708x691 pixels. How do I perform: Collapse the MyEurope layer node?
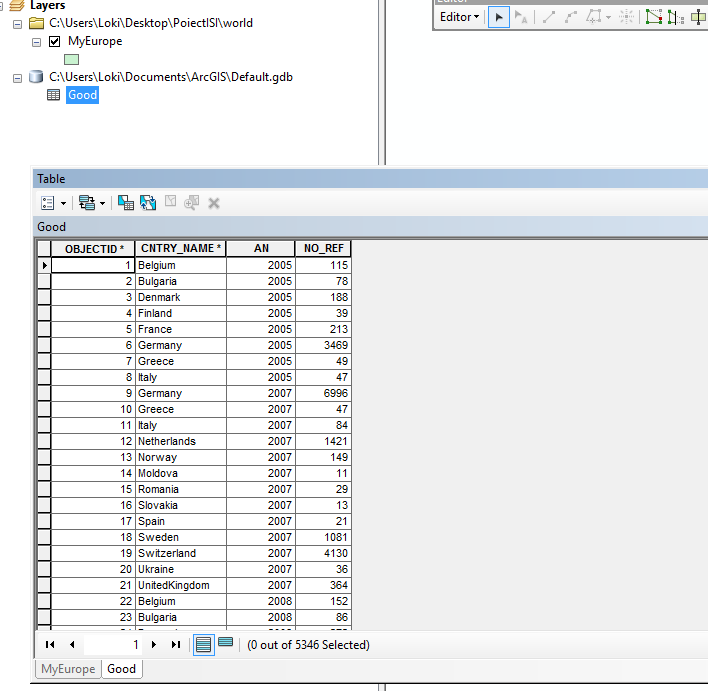coord(37,42)
